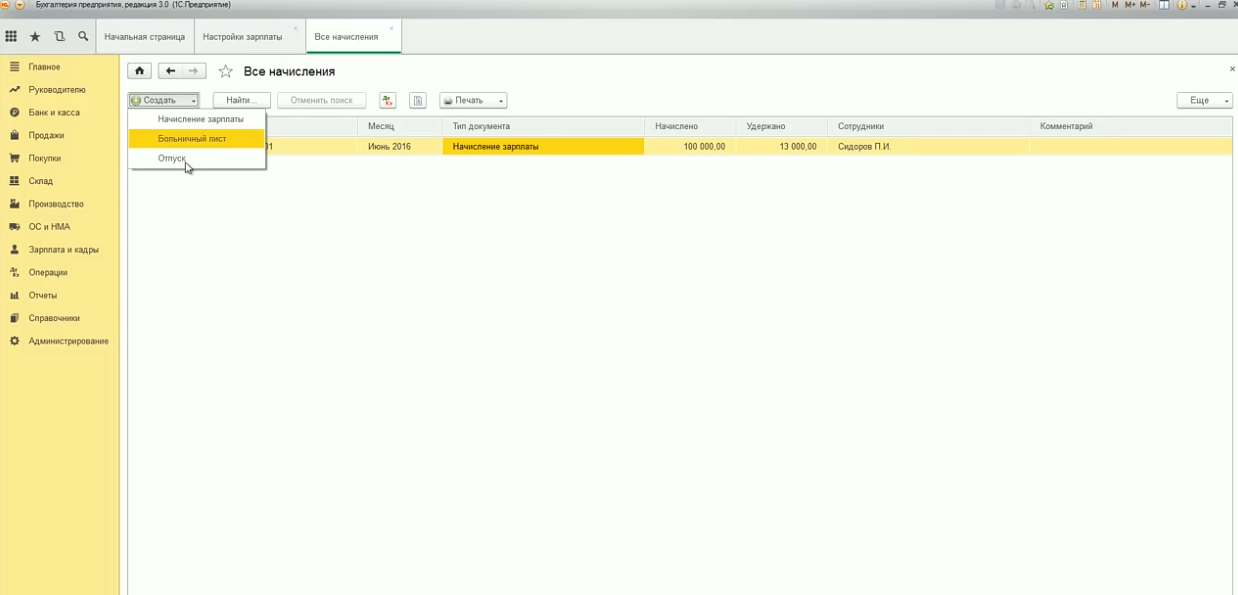1238x595 pixels.
Task: Click the M+ memory add button
Action: click(x=1130, y=5)
